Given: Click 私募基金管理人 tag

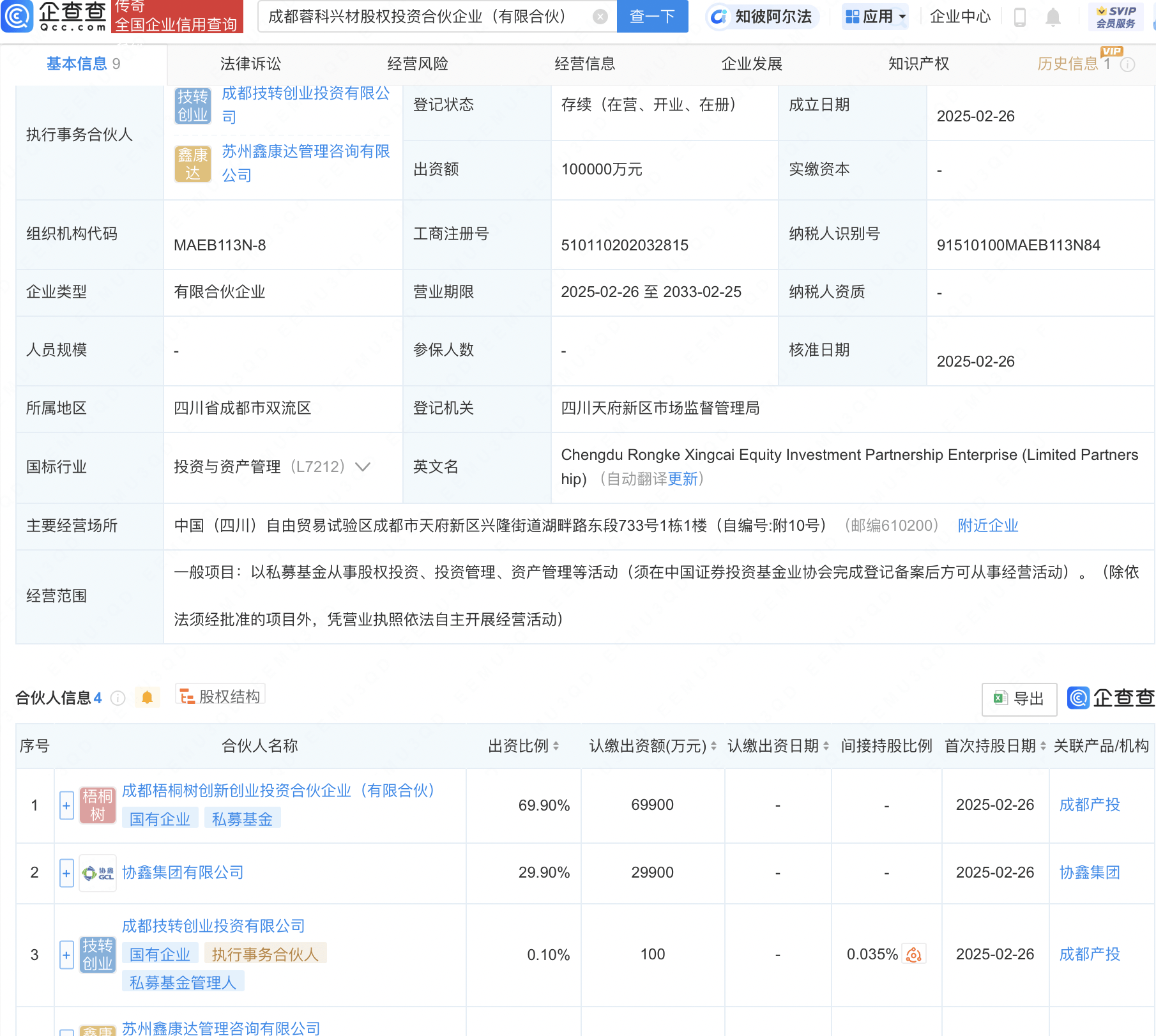Looking at the screenshot, I should [x=183, y=983].
